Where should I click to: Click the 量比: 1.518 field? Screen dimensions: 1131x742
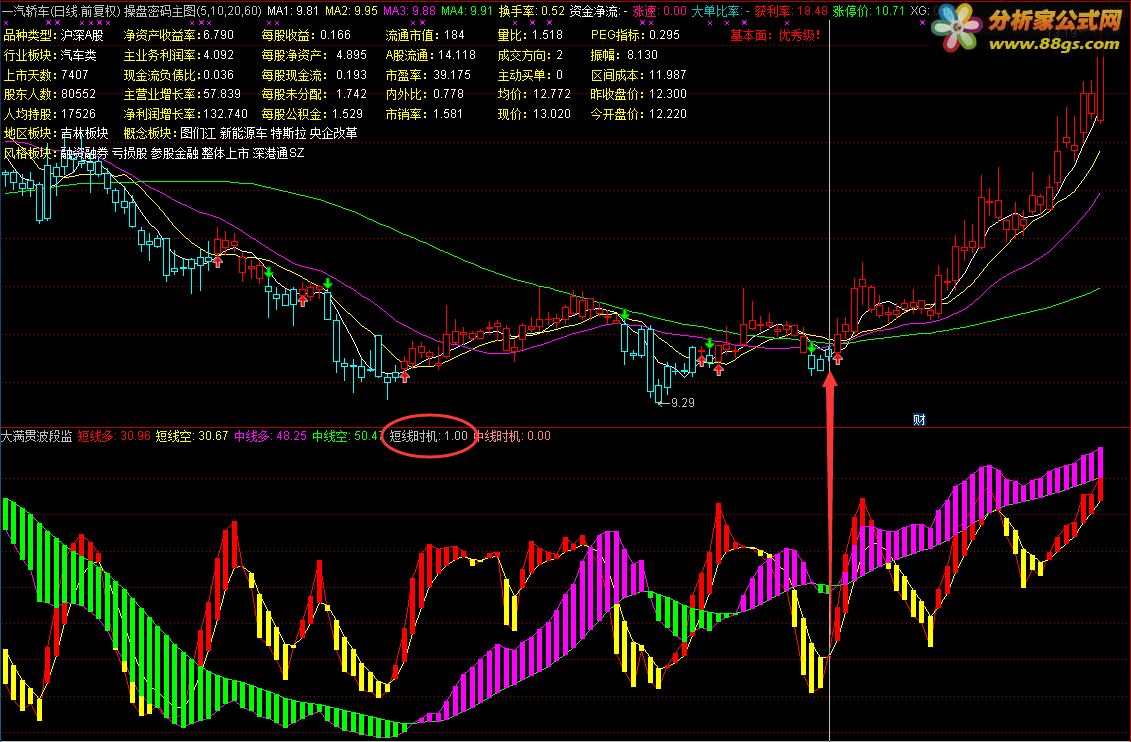(x=530, y=35)
